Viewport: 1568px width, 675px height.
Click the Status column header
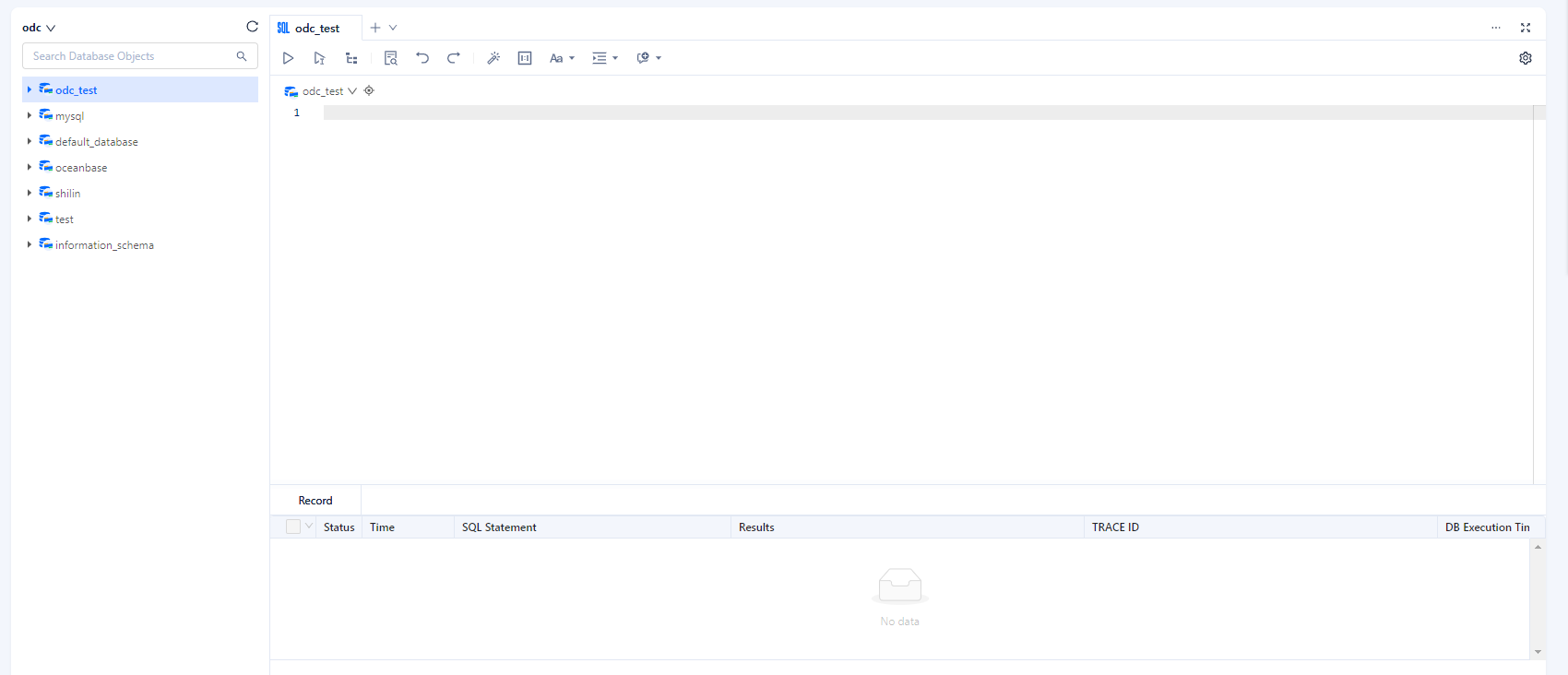[x=339, y=527]
